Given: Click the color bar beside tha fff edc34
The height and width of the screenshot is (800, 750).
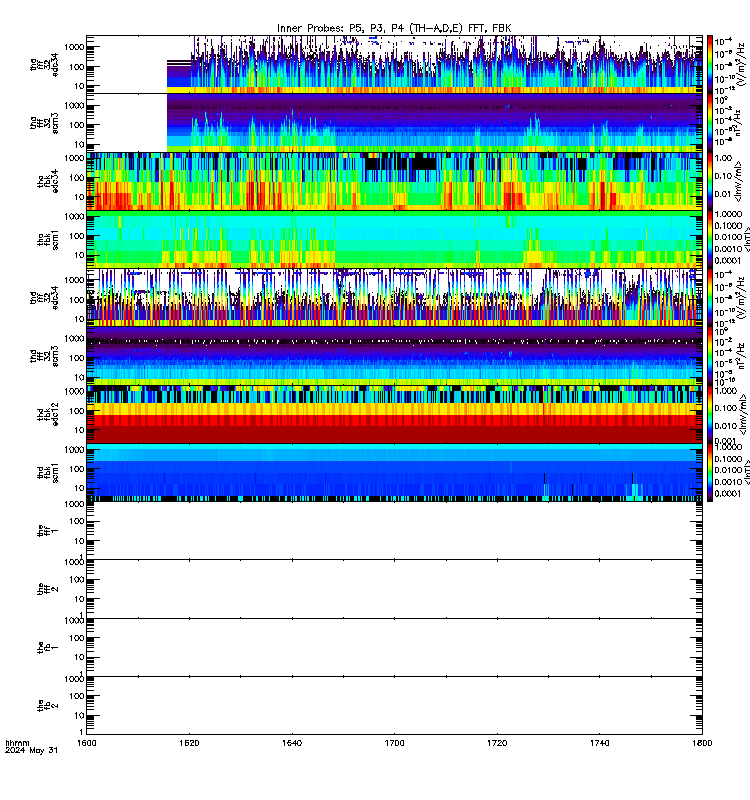Looking at the screenshot, I should coord(710,64).
